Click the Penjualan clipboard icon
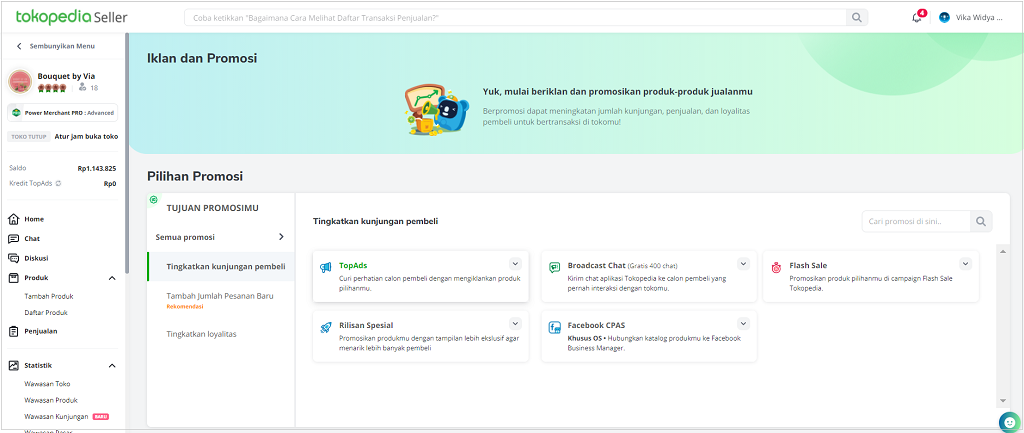 coord(13,331)
